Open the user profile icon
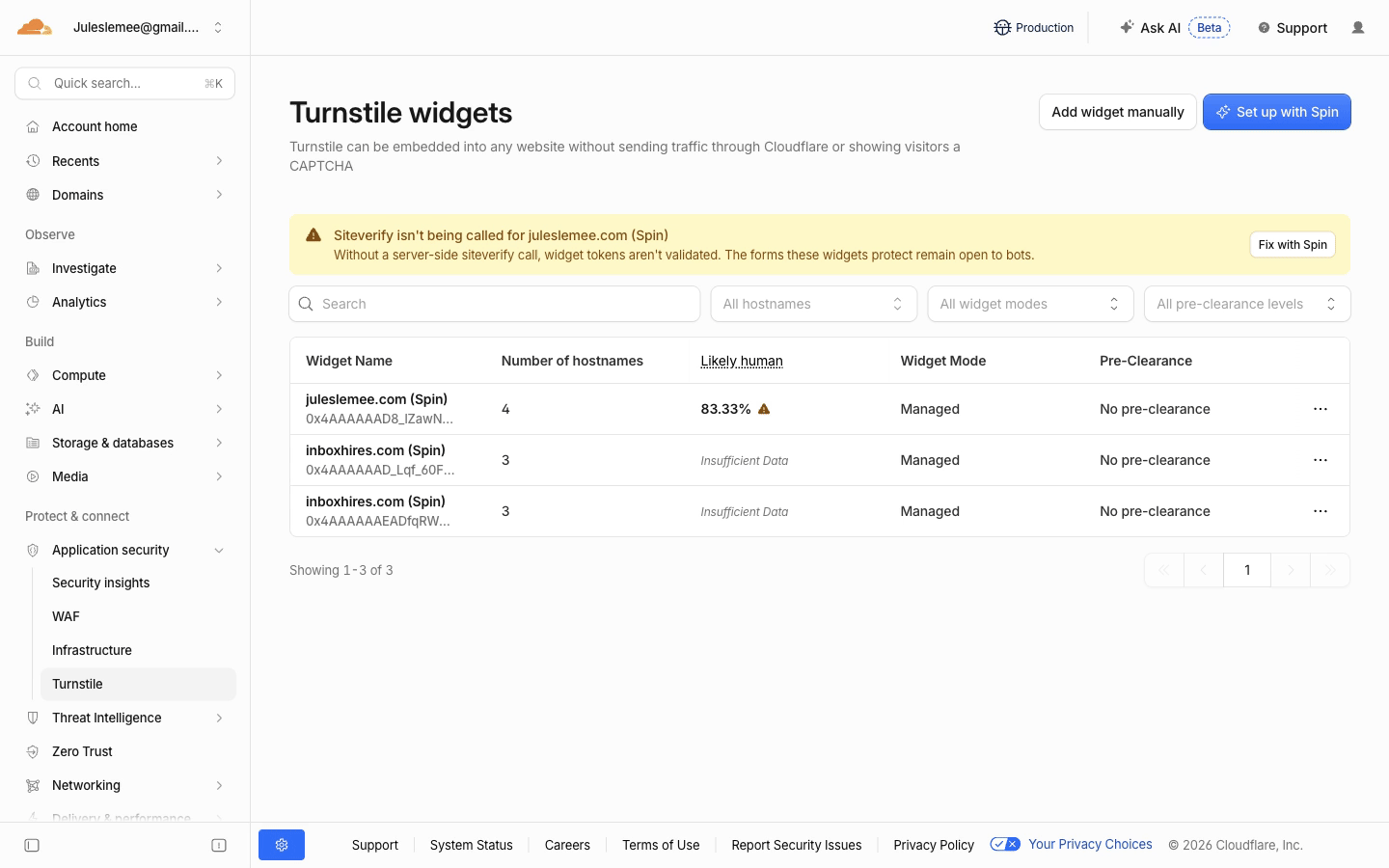 tap(1358, 28)
